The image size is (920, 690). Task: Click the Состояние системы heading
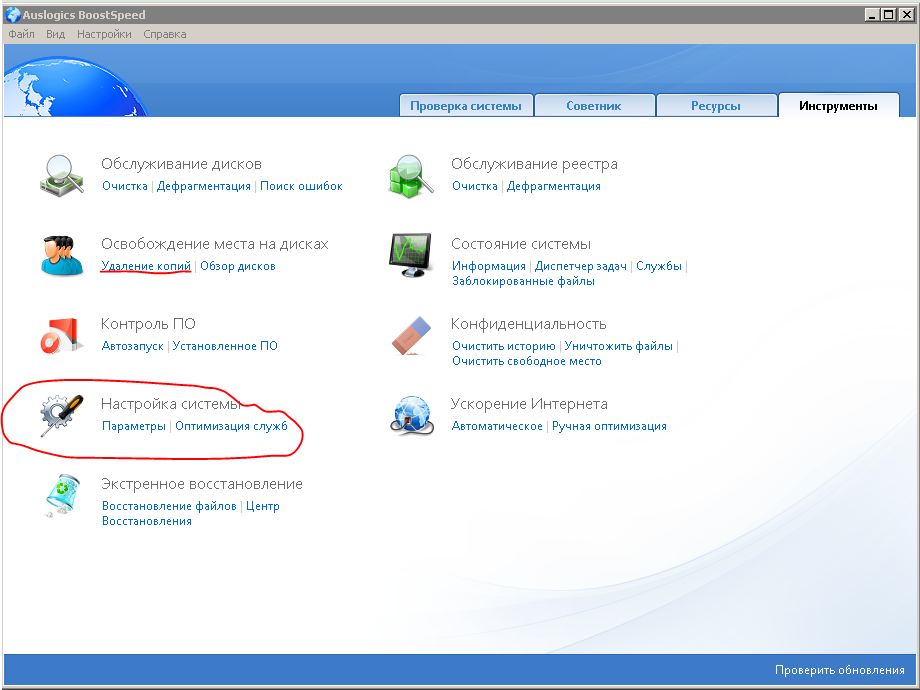coord(520,244)
